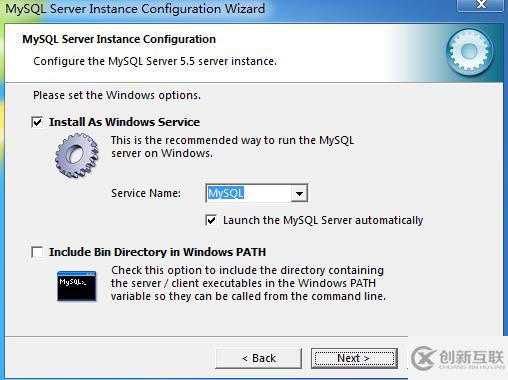Screen dimensions: 508x380
Task: Click 'Include Bin Directory in Windows PATH' label
Action: pos(157,252)
